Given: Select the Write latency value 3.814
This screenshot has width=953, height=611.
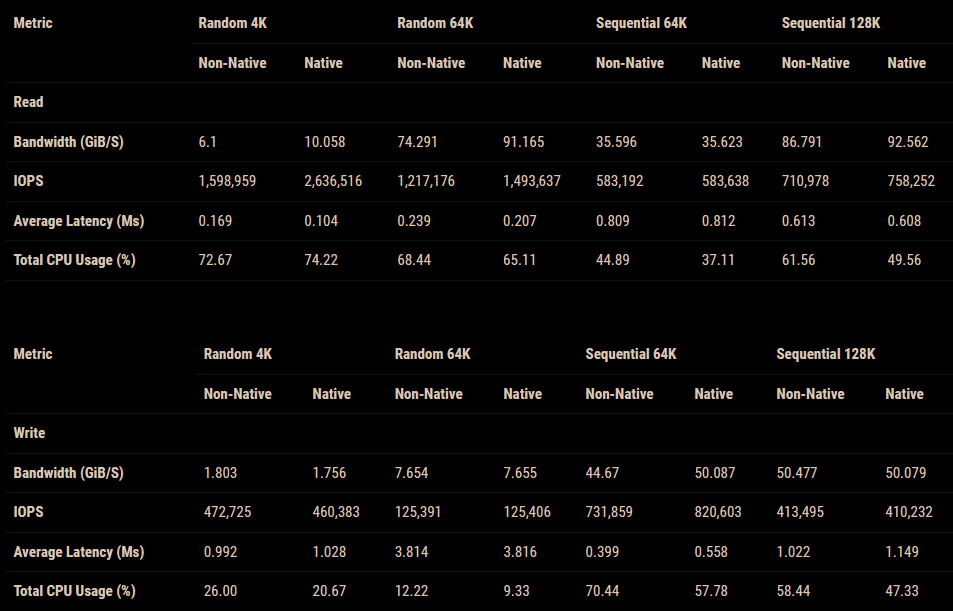Looking at the screenshot, I should 411,552.
